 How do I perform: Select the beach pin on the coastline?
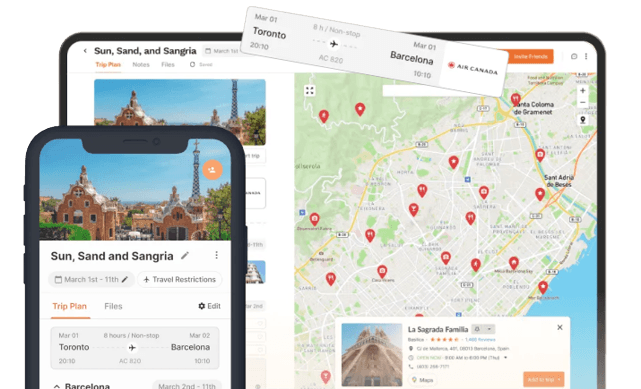[543, 288]
